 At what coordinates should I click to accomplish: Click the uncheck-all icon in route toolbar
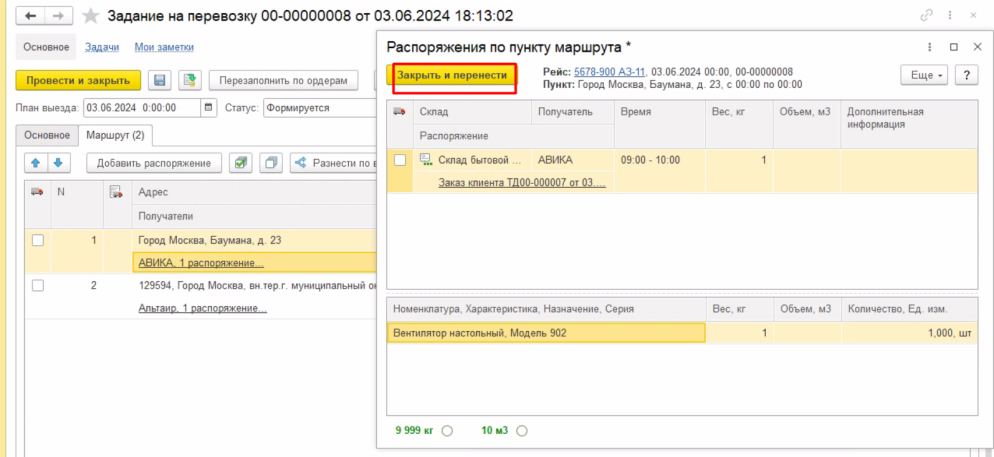pos(270,163)
